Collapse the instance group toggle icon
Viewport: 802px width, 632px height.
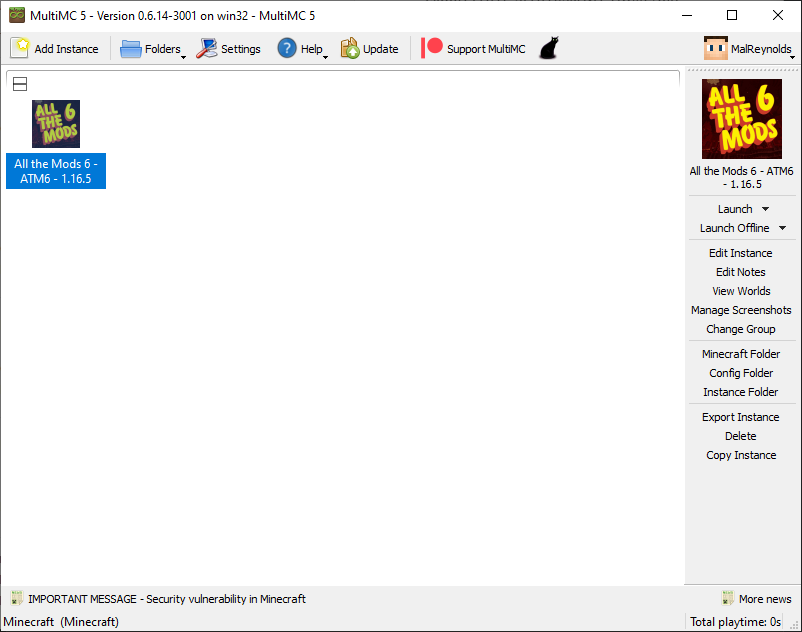[20, 84]
